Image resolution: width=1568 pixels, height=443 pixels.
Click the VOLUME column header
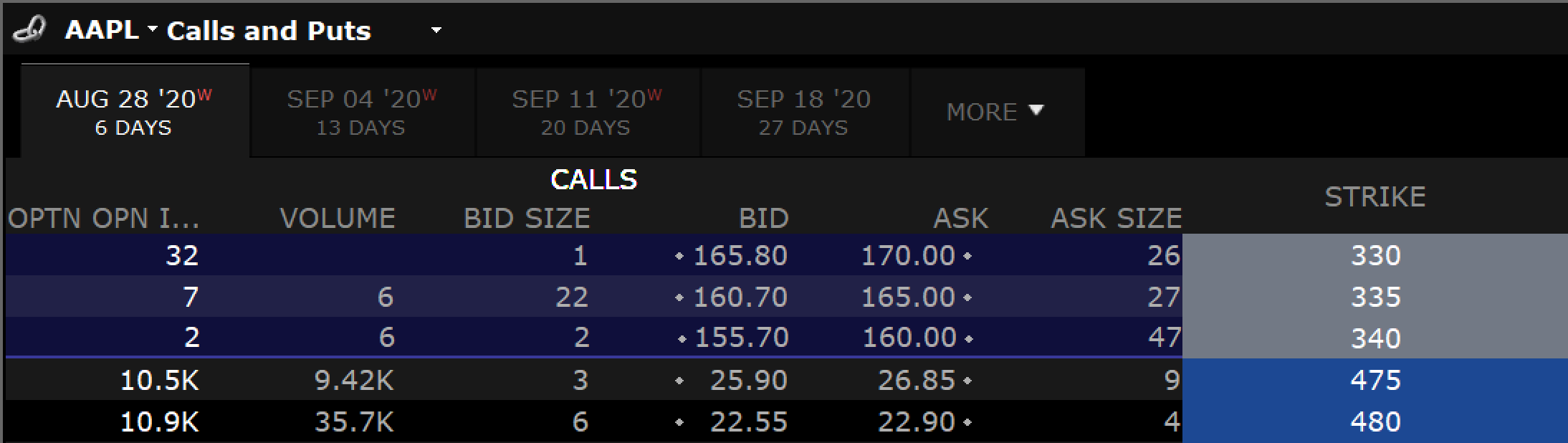click(x=338, y=218)
